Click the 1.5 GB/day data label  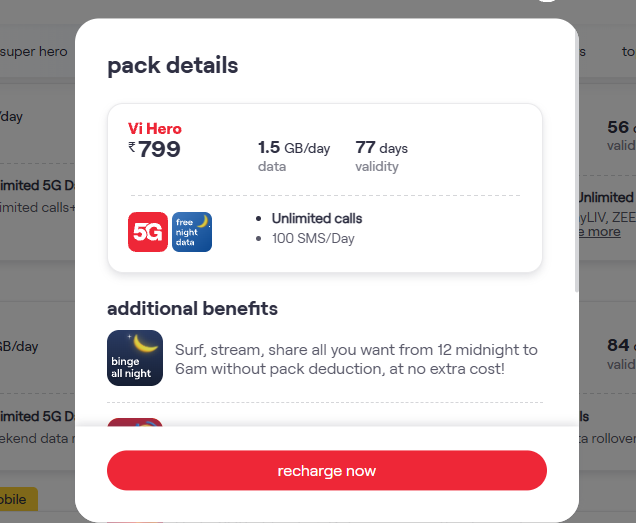293,148
